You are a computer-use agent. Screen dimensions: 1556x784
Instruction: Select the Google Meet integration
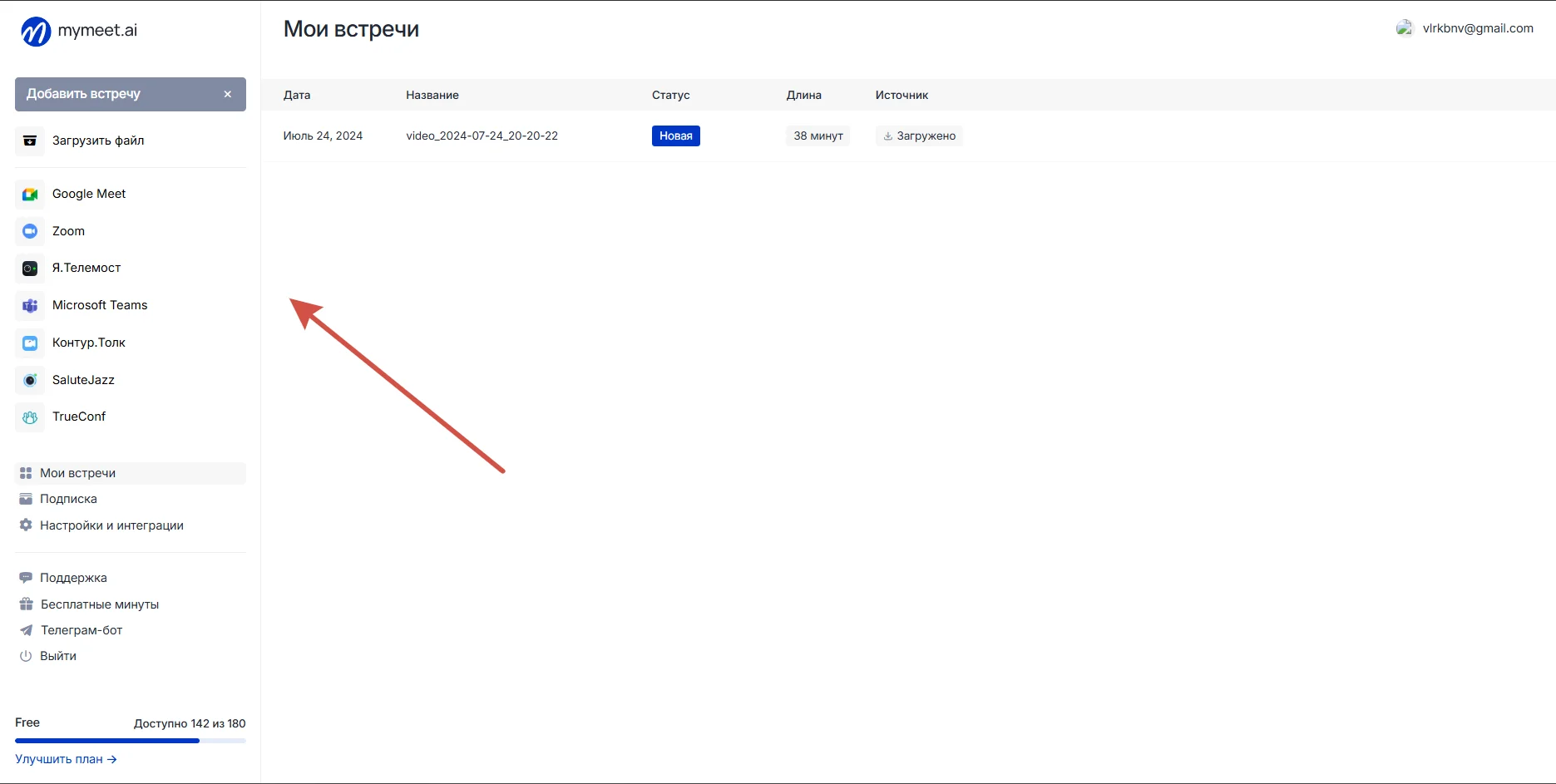[x=88, y=193]
